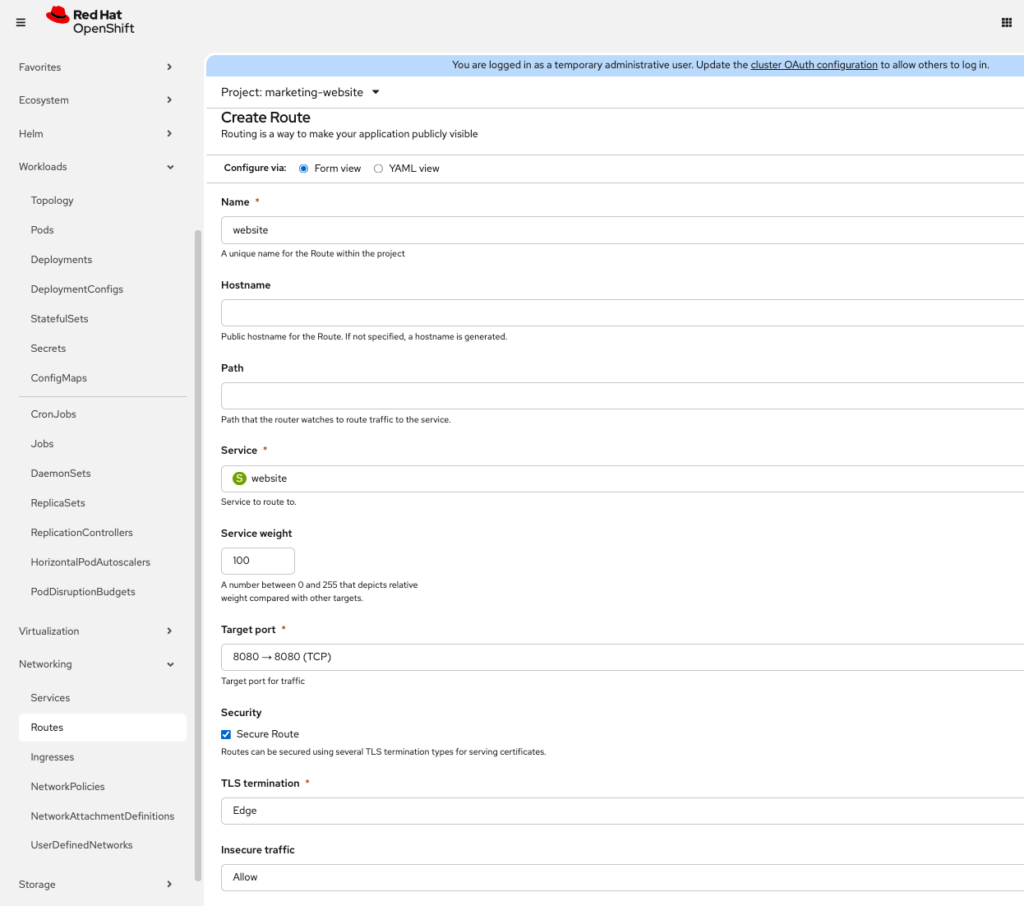
Task: Switch to YAML view radio option
Action: (x=378, y=168)
